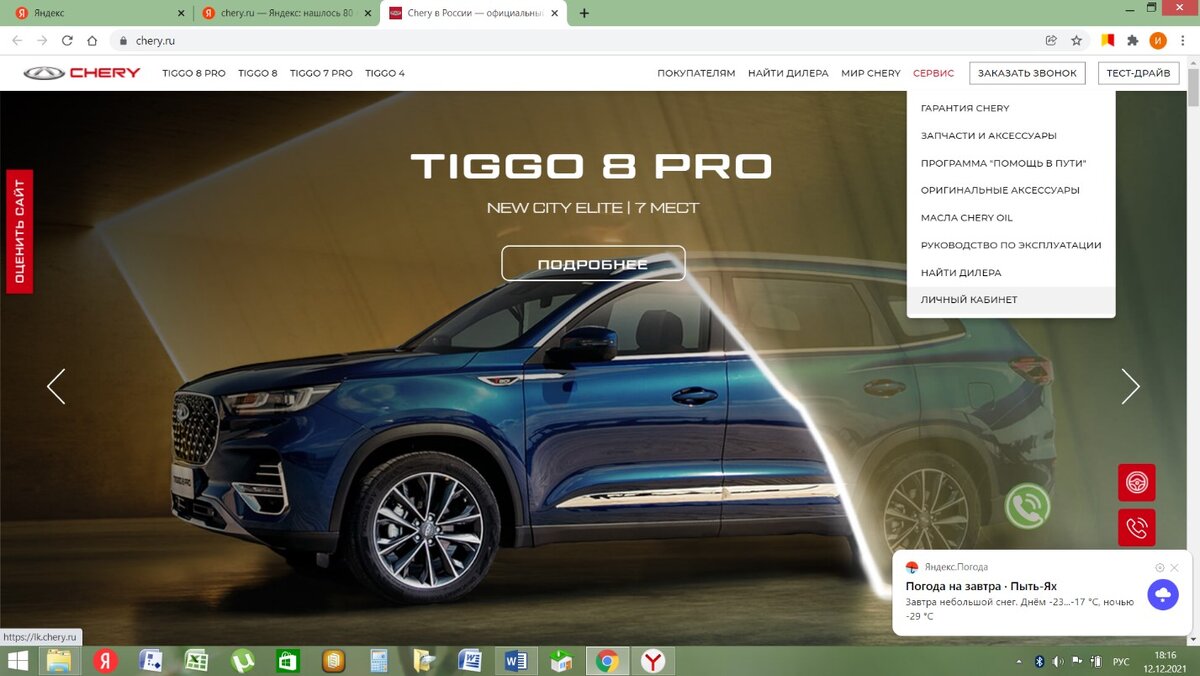
Task: Switch to Word blue icon on taskbar
Action: 516,660
